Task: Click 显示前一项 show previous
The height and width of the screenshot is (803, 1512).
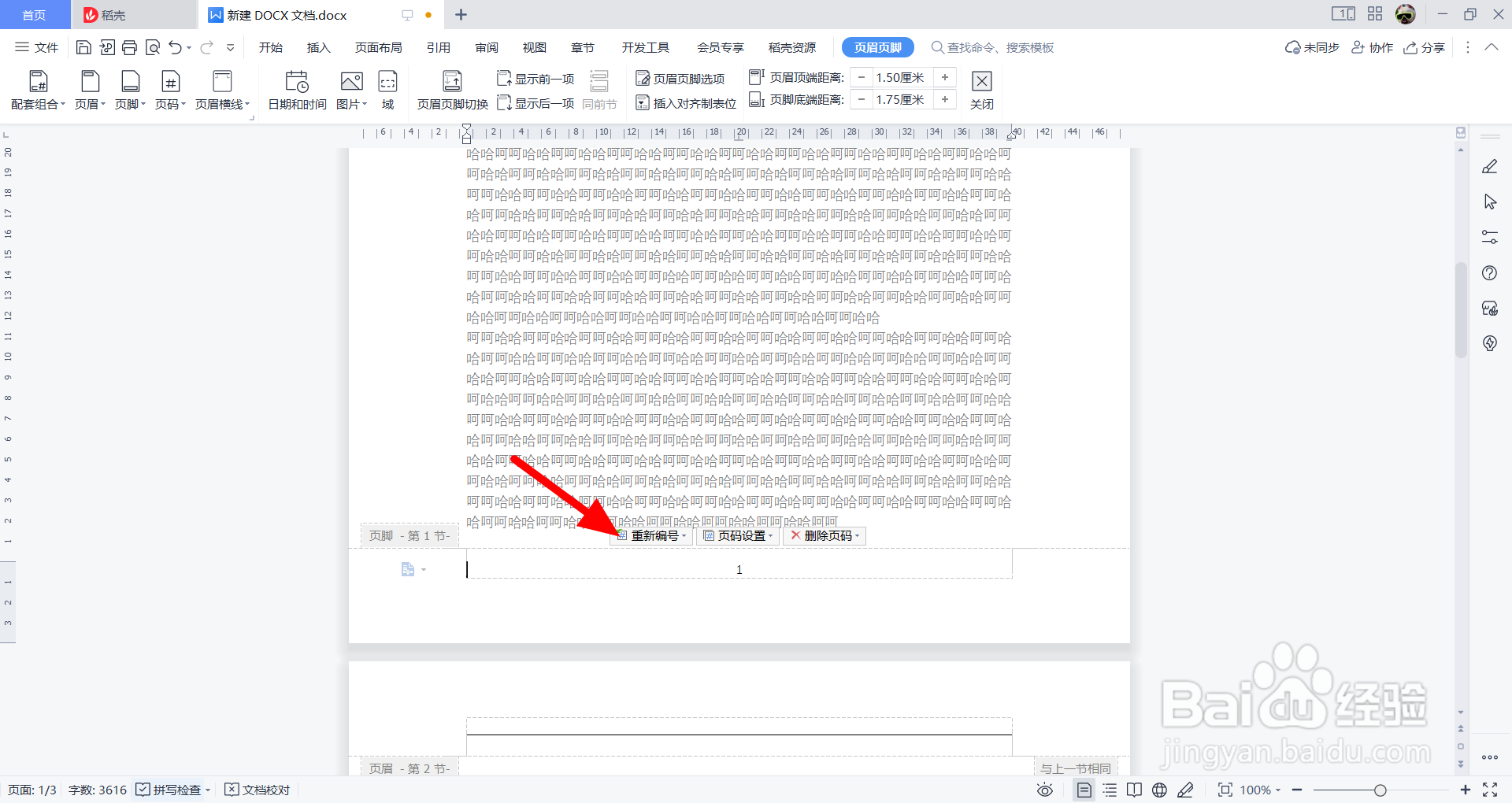Action: (535, 79)
